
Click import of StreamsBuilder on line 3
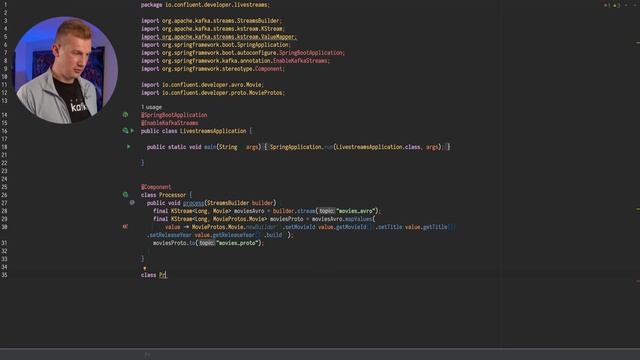coord(211,21)
